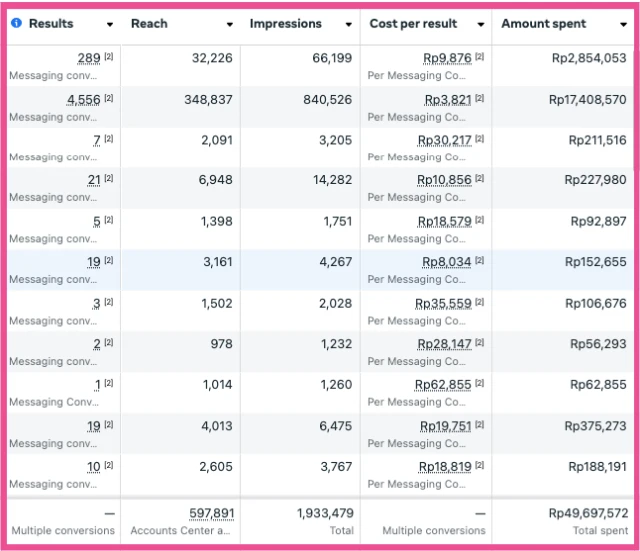Image resolution: width=640 pixels, height=551 pixels.
Task: Click the [2] footnote next to 289
Action: pyautogui.click(x=109, y=57)
